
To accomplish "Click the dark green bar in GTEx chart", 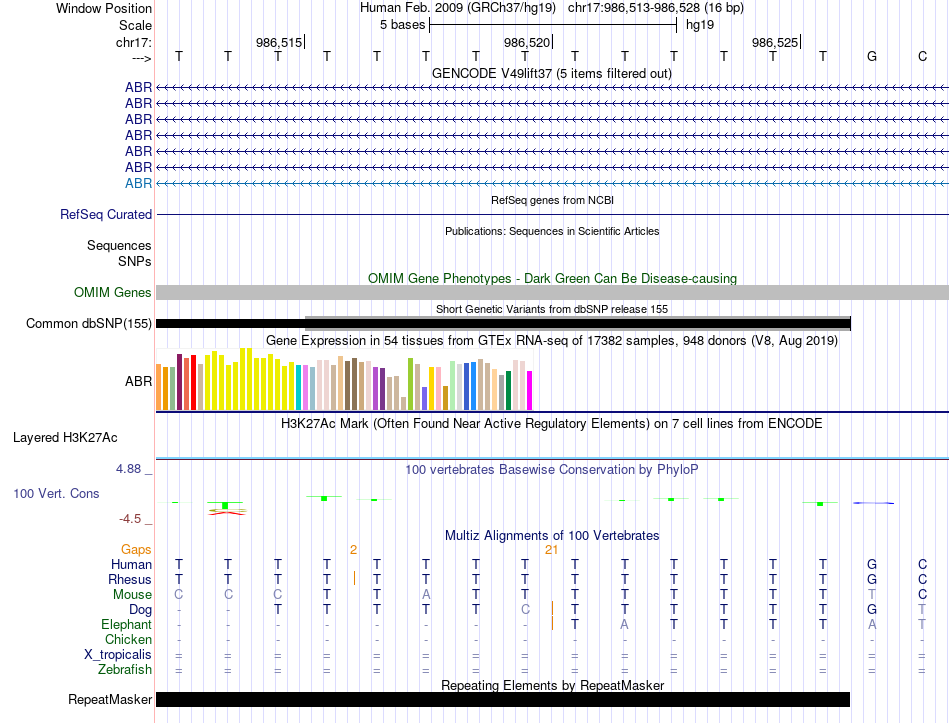I will (x=508, y=391).
